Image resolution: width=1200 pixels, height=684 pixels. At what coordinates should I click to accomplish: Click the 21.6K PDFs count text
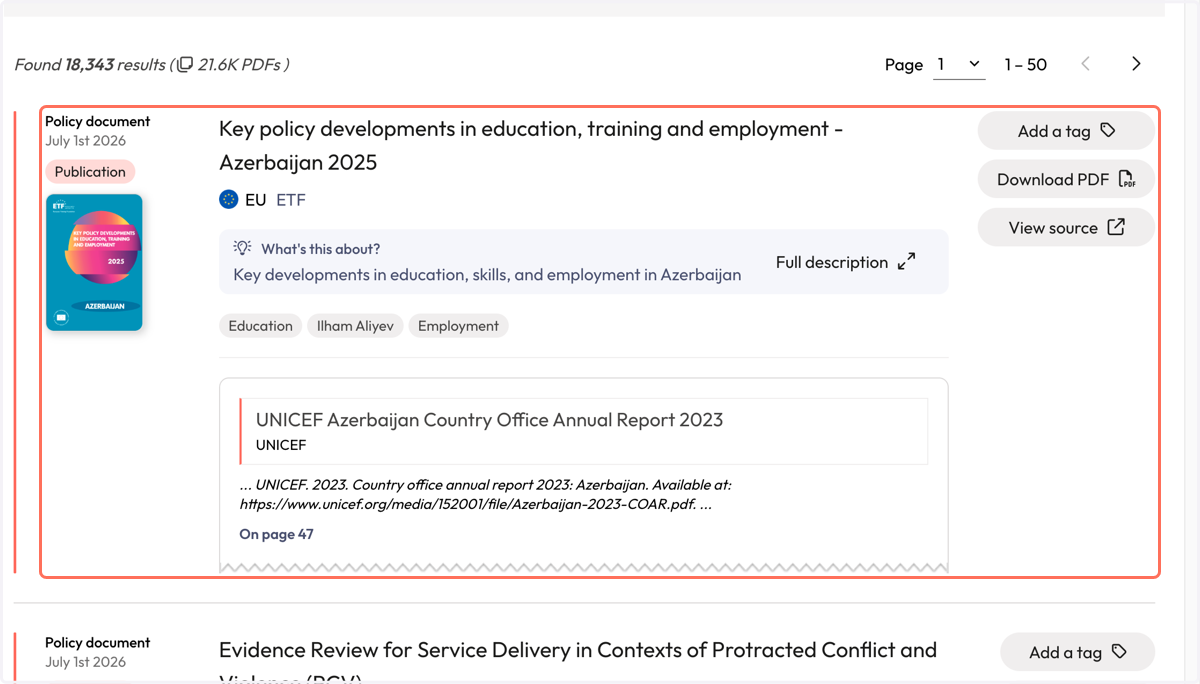[x=240, y=65]
